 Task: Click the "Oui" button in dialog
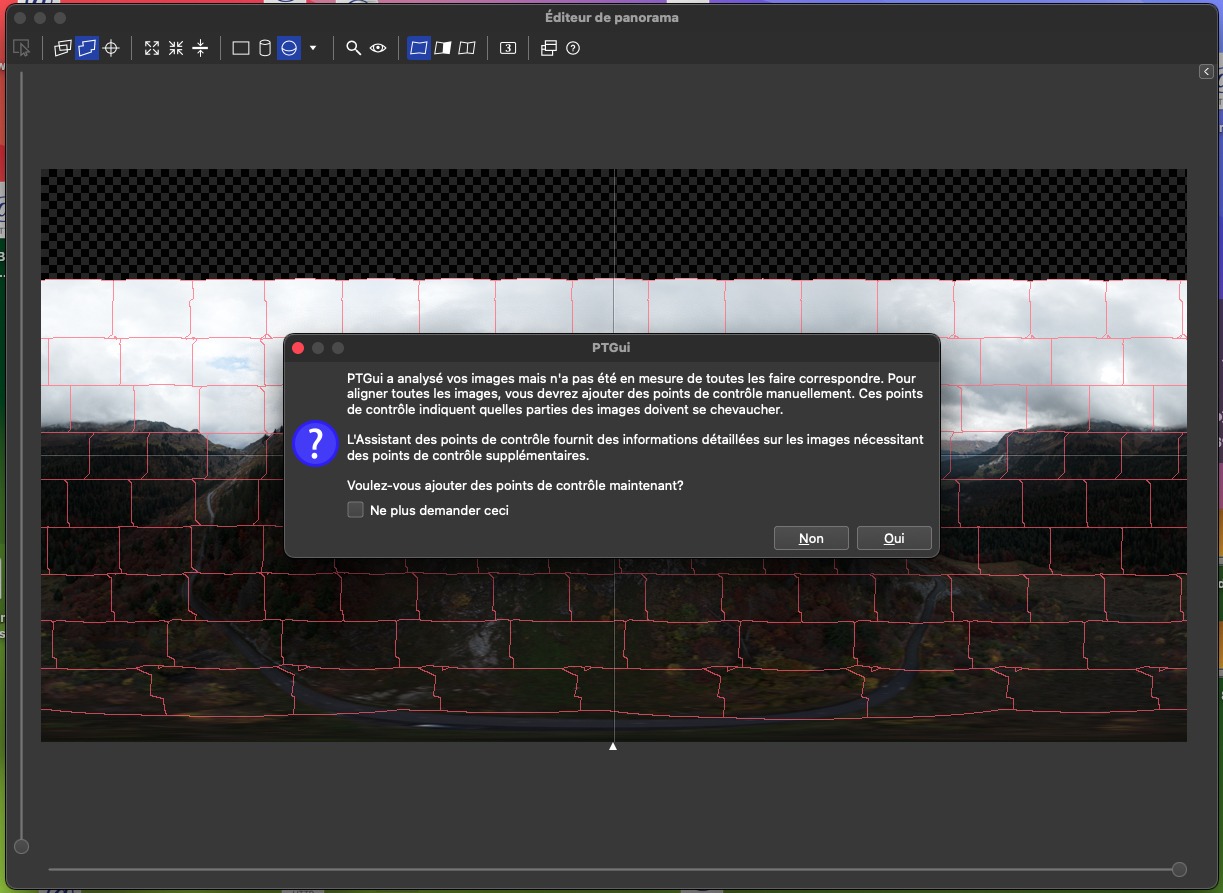894,538
